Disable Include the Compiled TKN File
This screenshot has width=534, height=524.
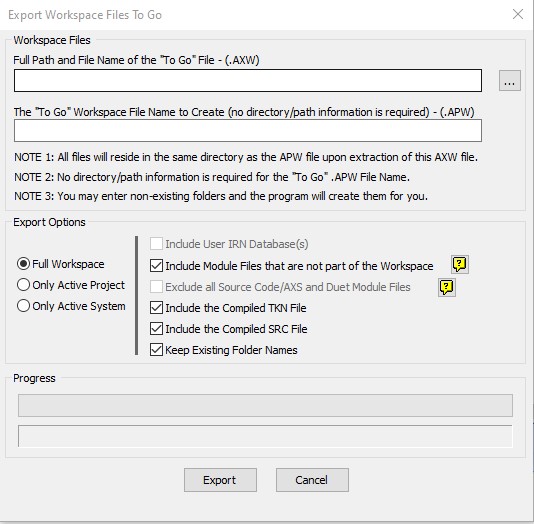[156, 308]
